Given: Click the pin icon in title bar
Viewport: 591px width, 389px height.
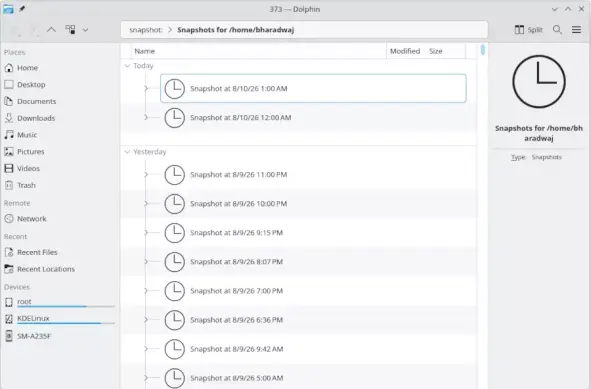Looking at the screenshot, I should click(22, 9).
